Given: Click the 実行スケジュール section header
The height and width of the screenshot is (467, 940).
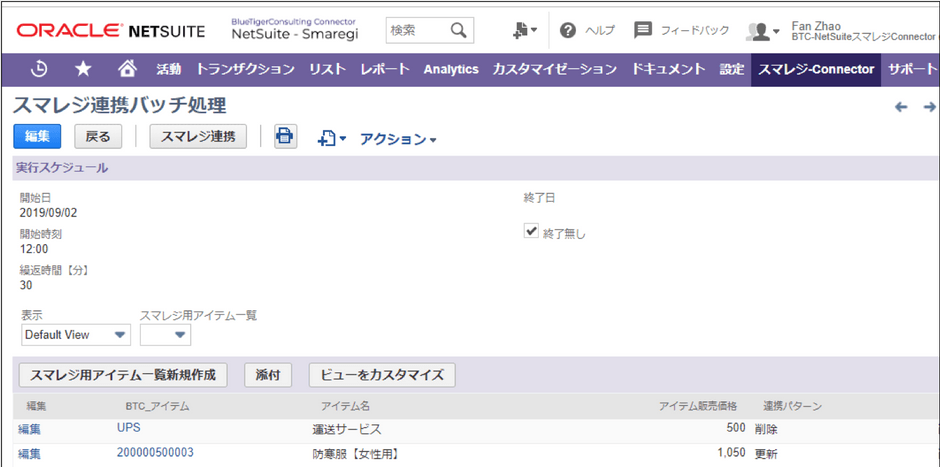Looking at the screenshot, I should click(x=61, y=168).
